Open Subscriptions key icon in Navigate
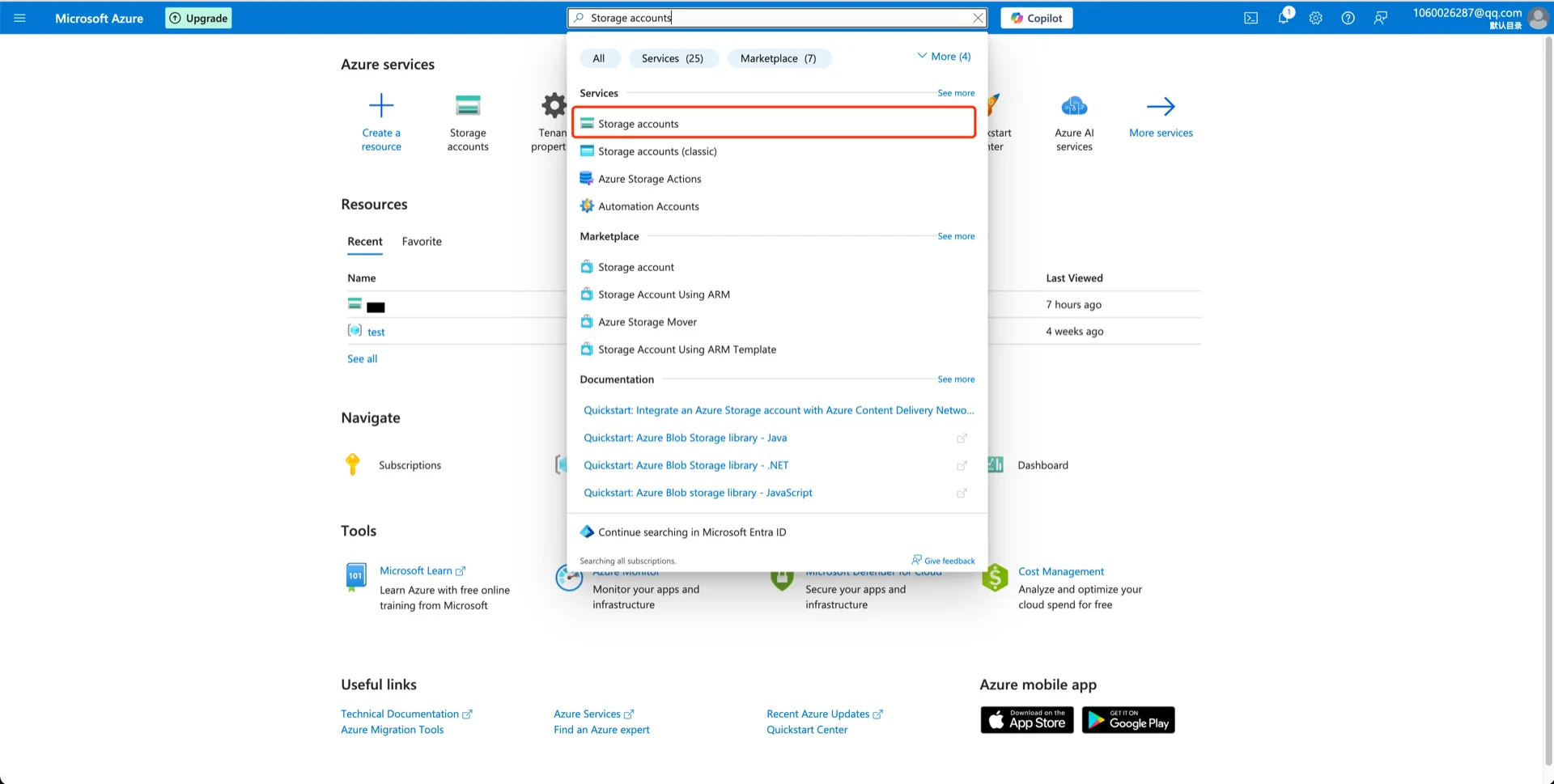Screen dimensions: 1554x784 click(352, 464)
